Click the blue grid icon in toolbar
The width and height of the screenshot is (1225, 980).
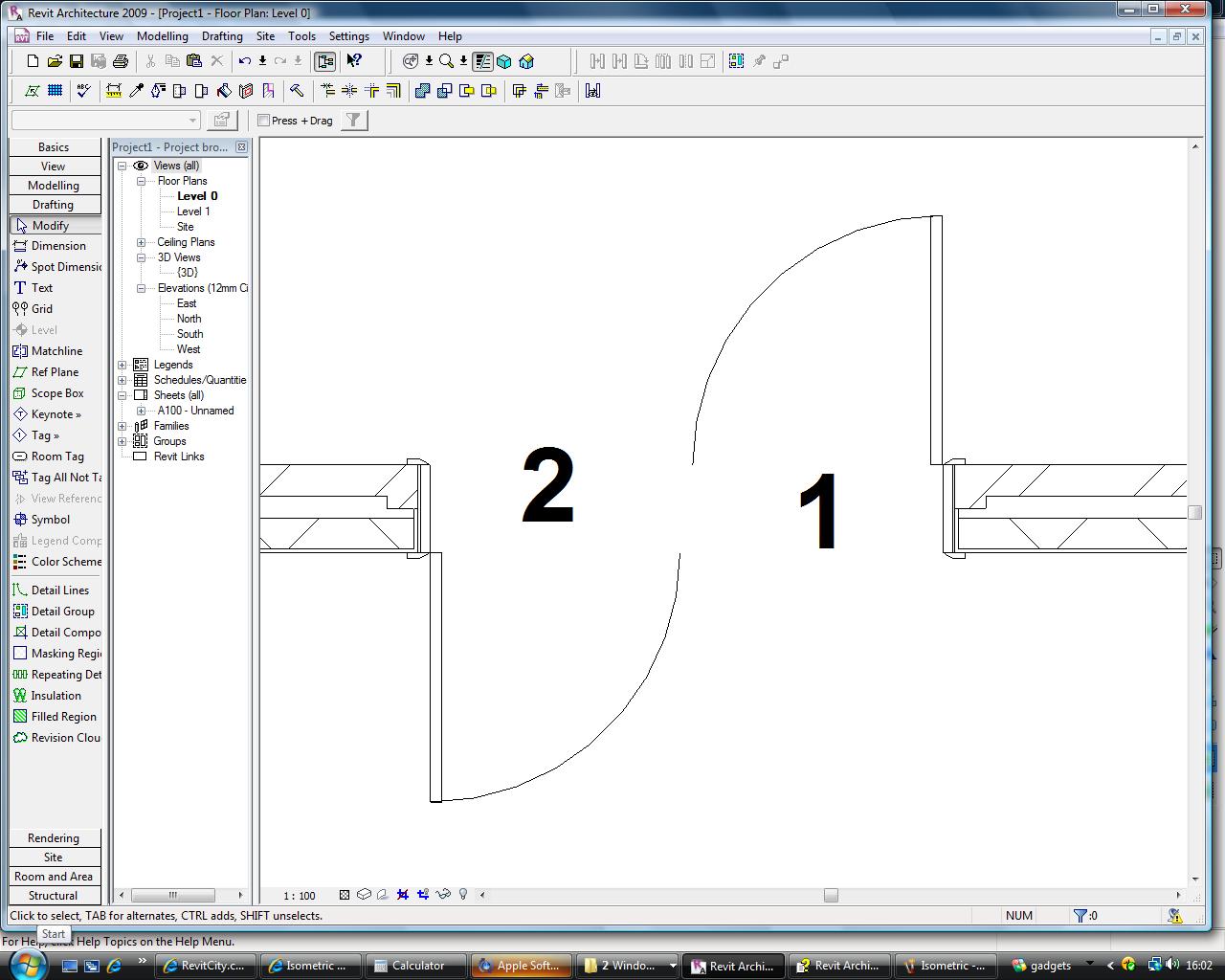(x=56, y=91)
